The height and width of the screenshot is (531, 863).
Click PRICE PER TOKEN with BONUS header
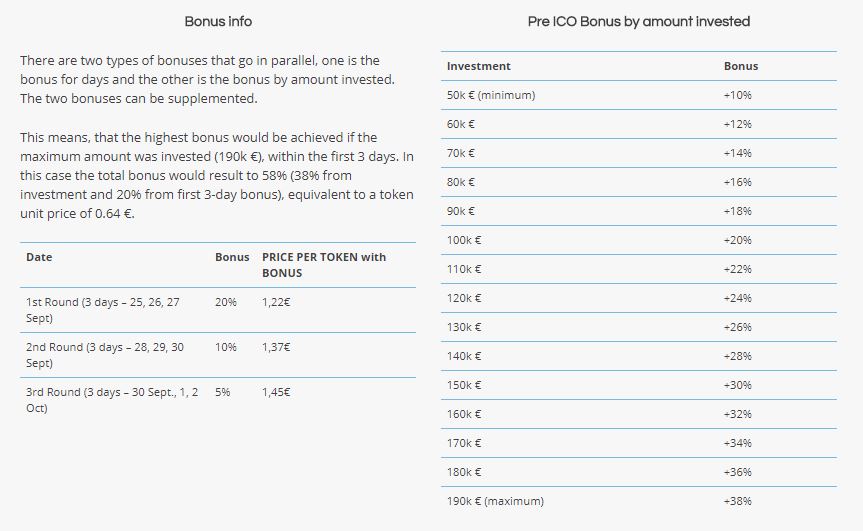[324, 265]
